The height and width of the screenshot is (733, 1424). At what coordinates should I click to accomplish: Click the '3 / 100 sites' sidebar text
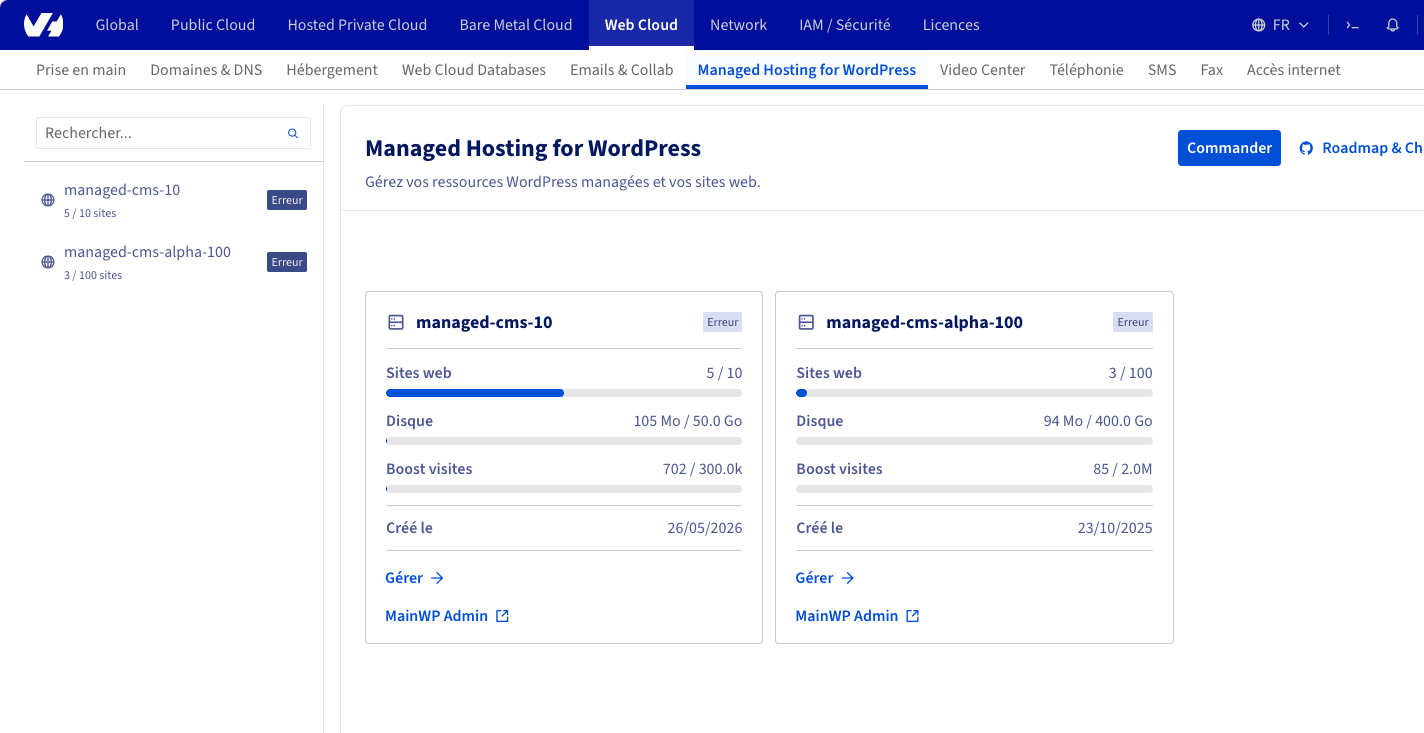point(93,275)
